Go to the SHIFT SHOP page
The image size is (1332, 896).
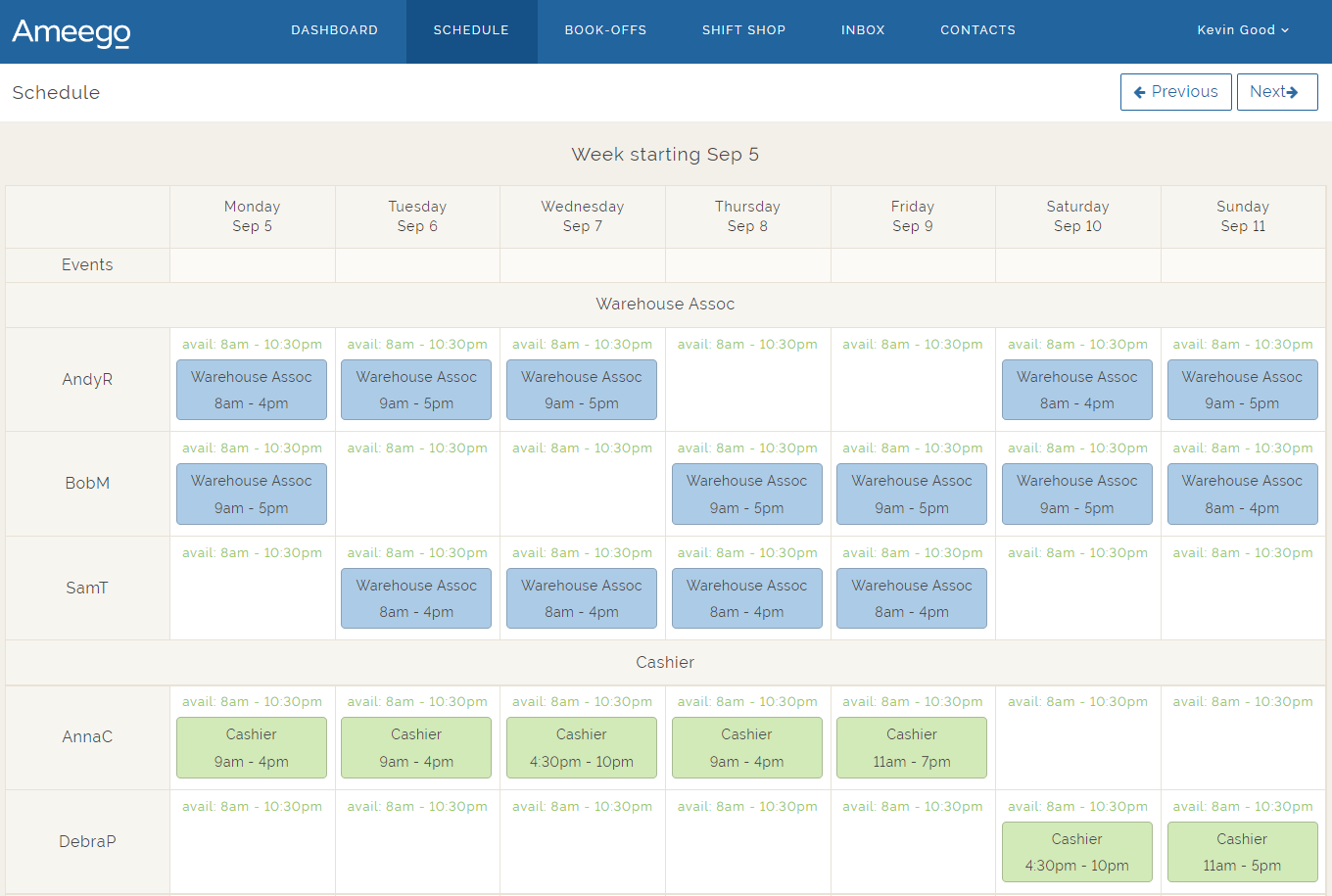pyautogui.click(x=743, y=30)
